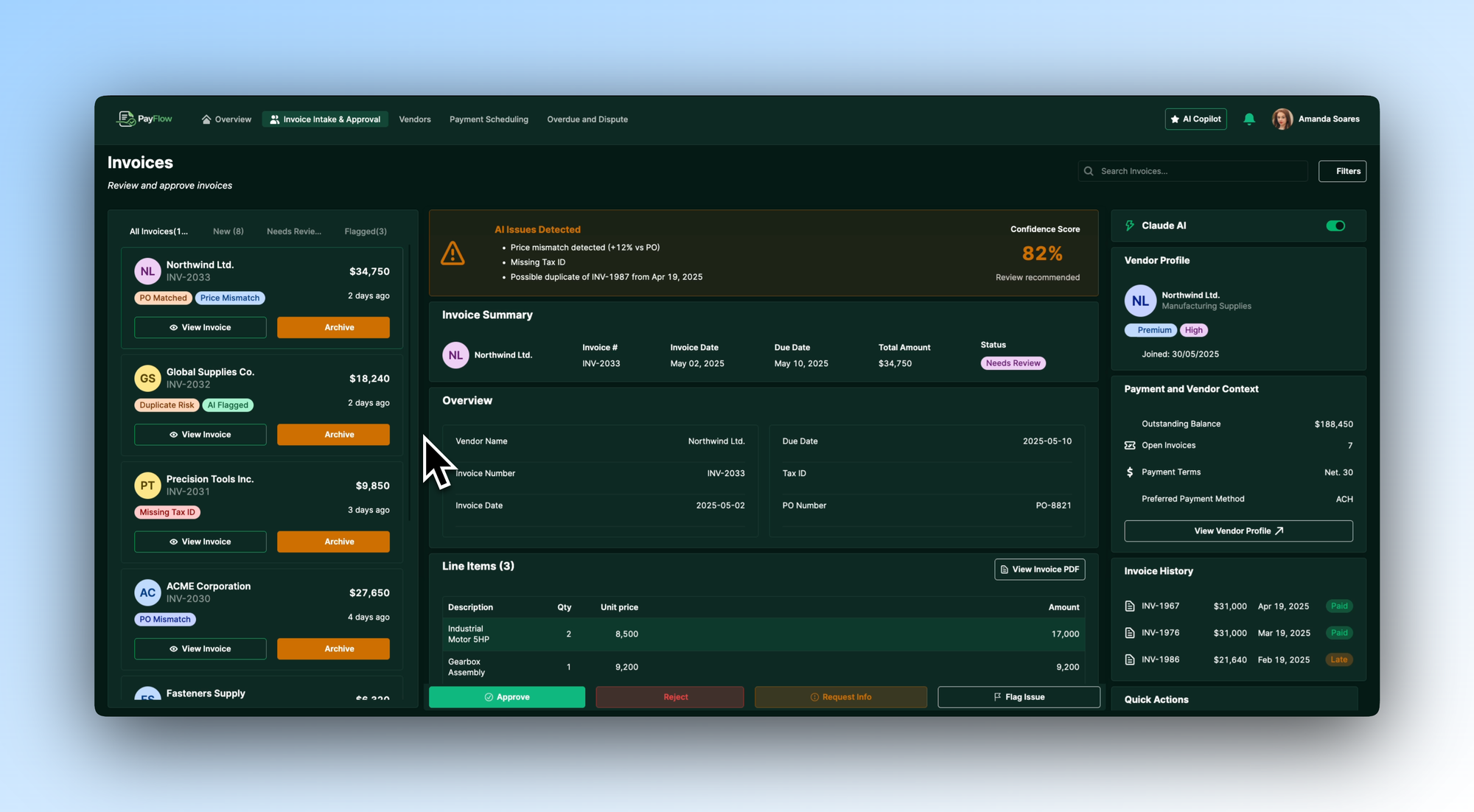Screen dimensions: 1474x812
Task: Click the Open Invoices icon
Action: point(1130,445)
